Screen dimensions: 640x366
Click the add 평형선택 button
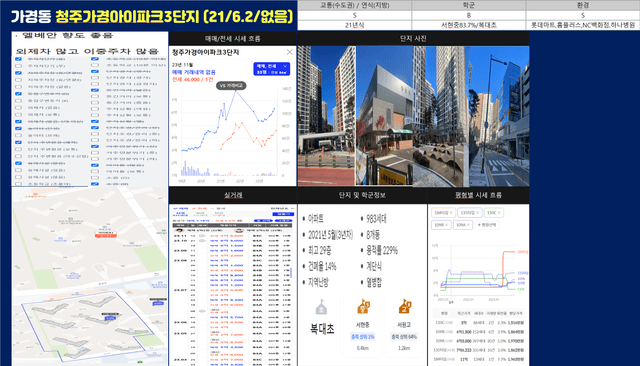487,225
